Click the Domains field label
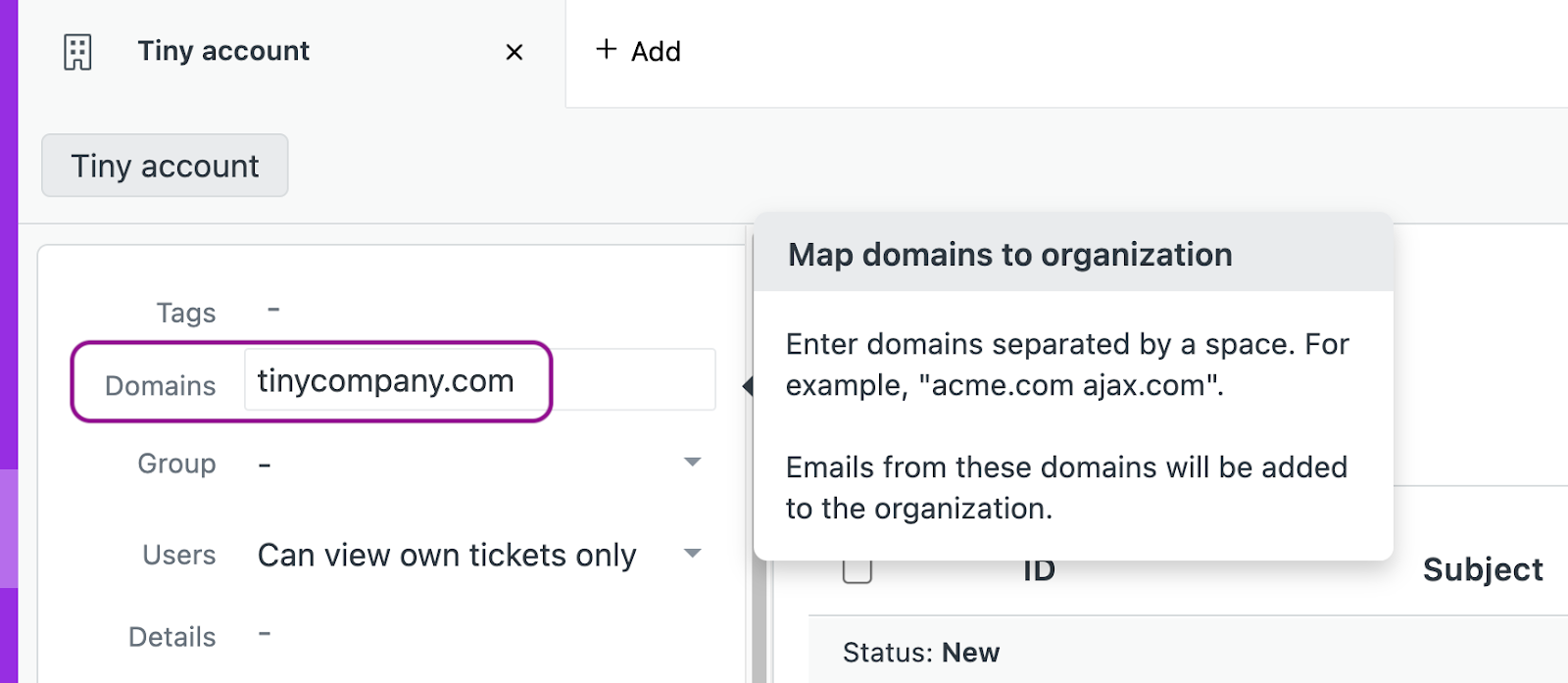The width and height of the screenshot is (1568, 683). (160, 386)
